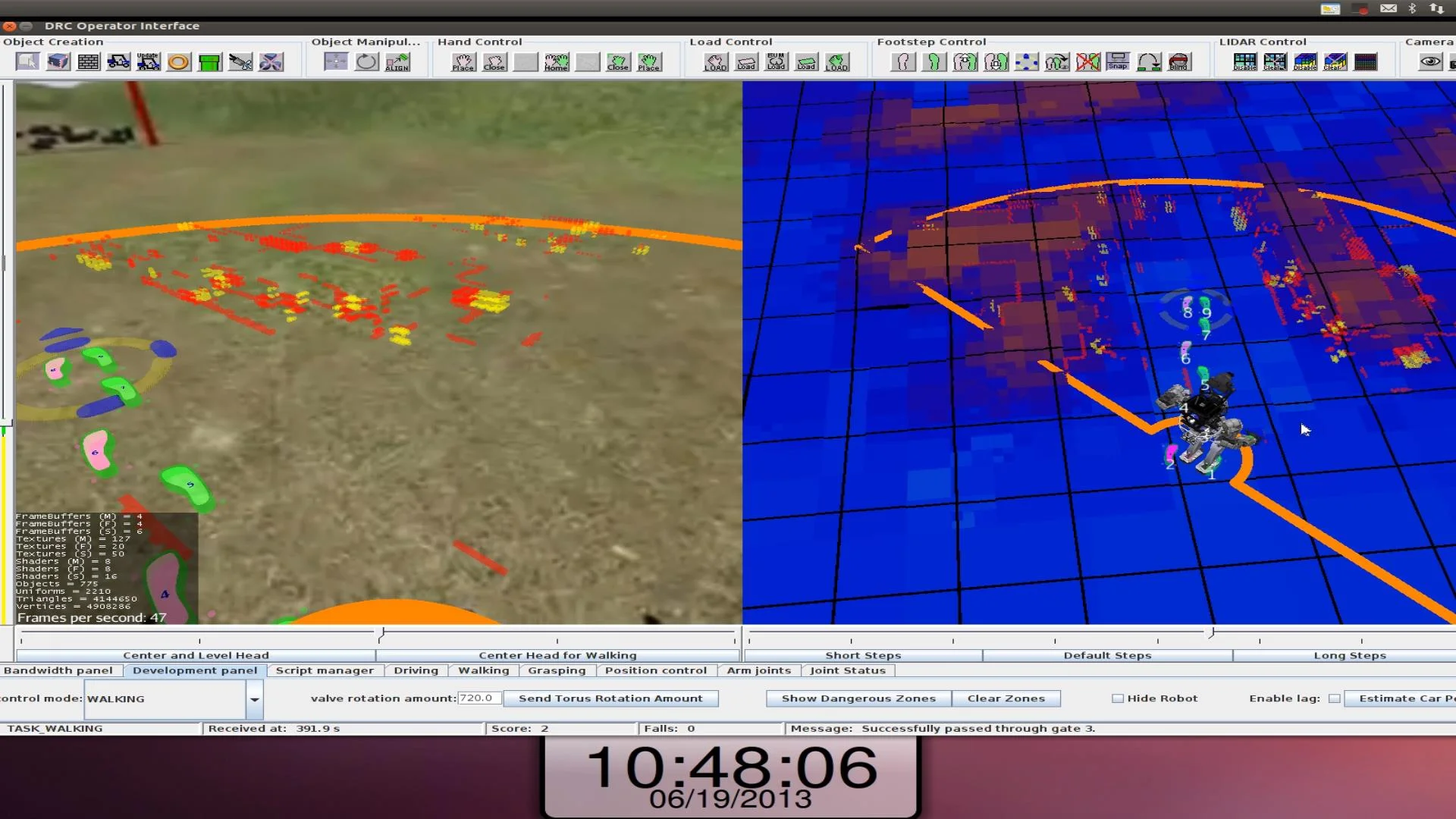Click the Update vehicle icon
The height and width of the screenshot is (819, 1456).
[149, 62]
